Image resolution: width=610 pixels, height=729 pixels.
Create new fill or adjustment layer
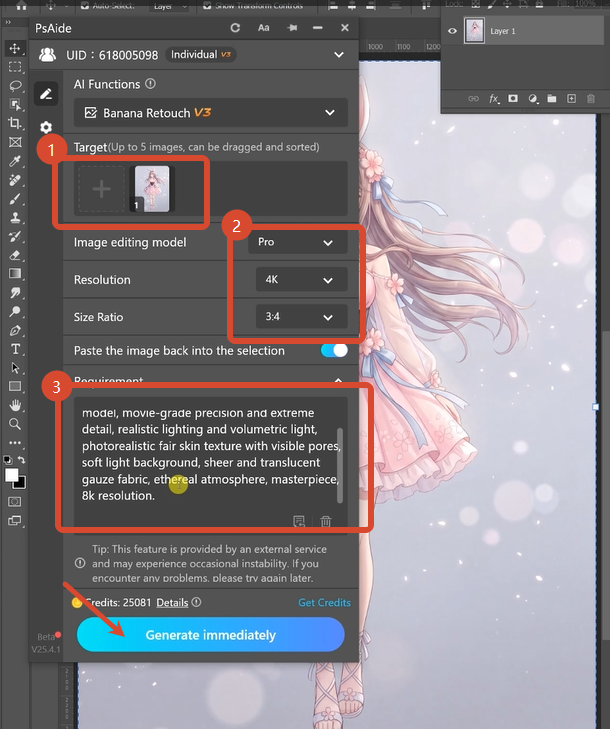coord(533,99)
